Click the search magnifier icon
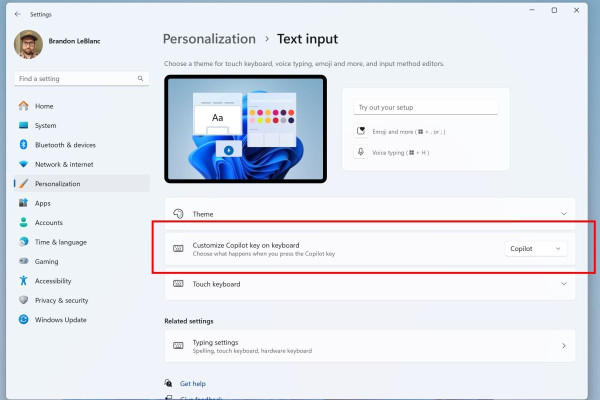The image size is (600, 400). (x=140, y=78)
